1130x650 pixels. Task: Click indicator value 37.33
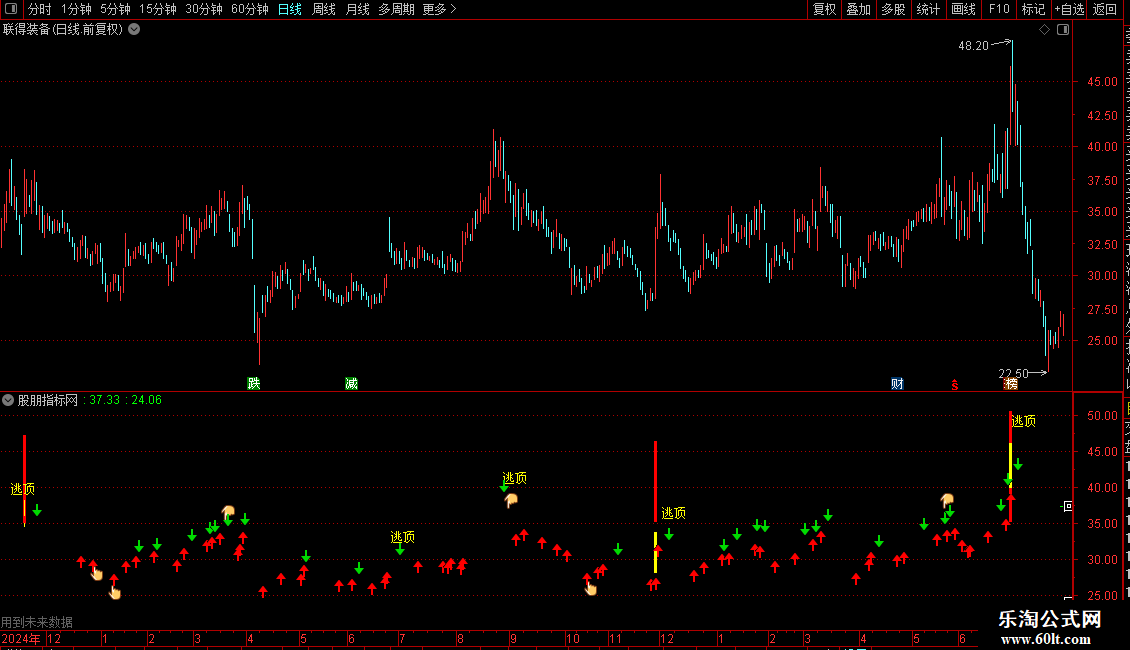pos(104,400)
